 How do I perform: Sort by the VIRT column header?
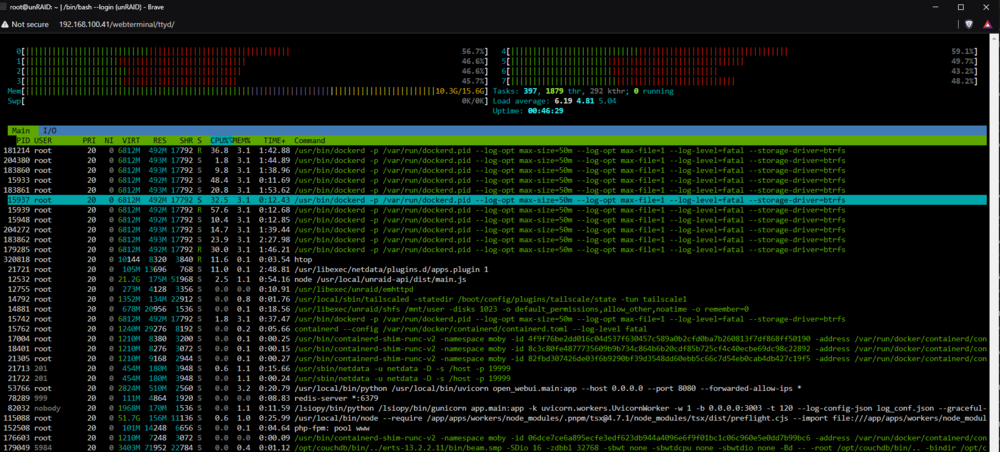click(131, 140)
